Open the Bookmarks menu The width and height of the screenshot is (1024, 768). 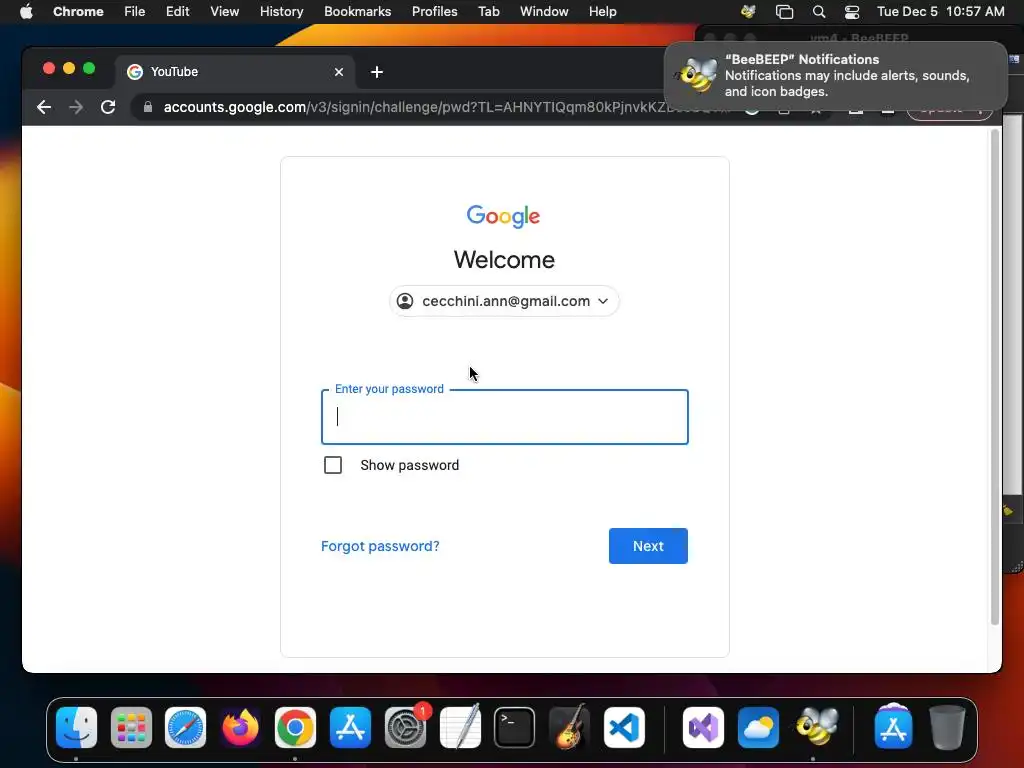click(x=358, y=11)
